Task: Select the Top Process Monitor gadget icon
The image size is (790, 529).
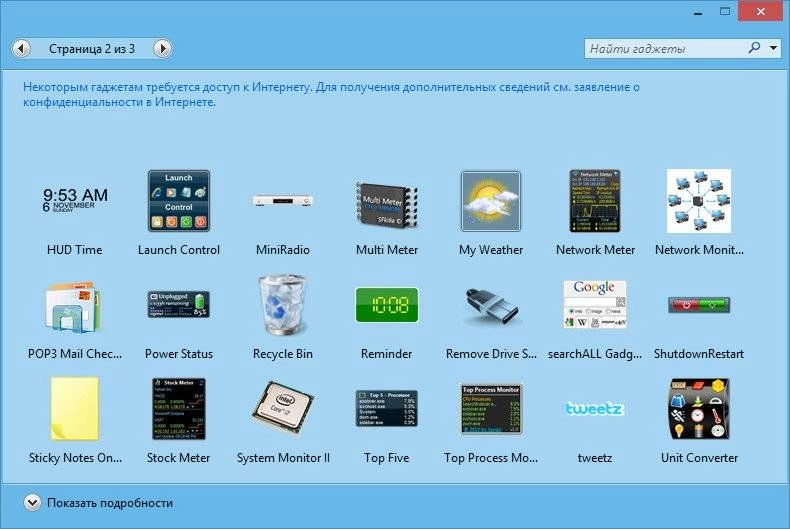Action: point(491,409)
